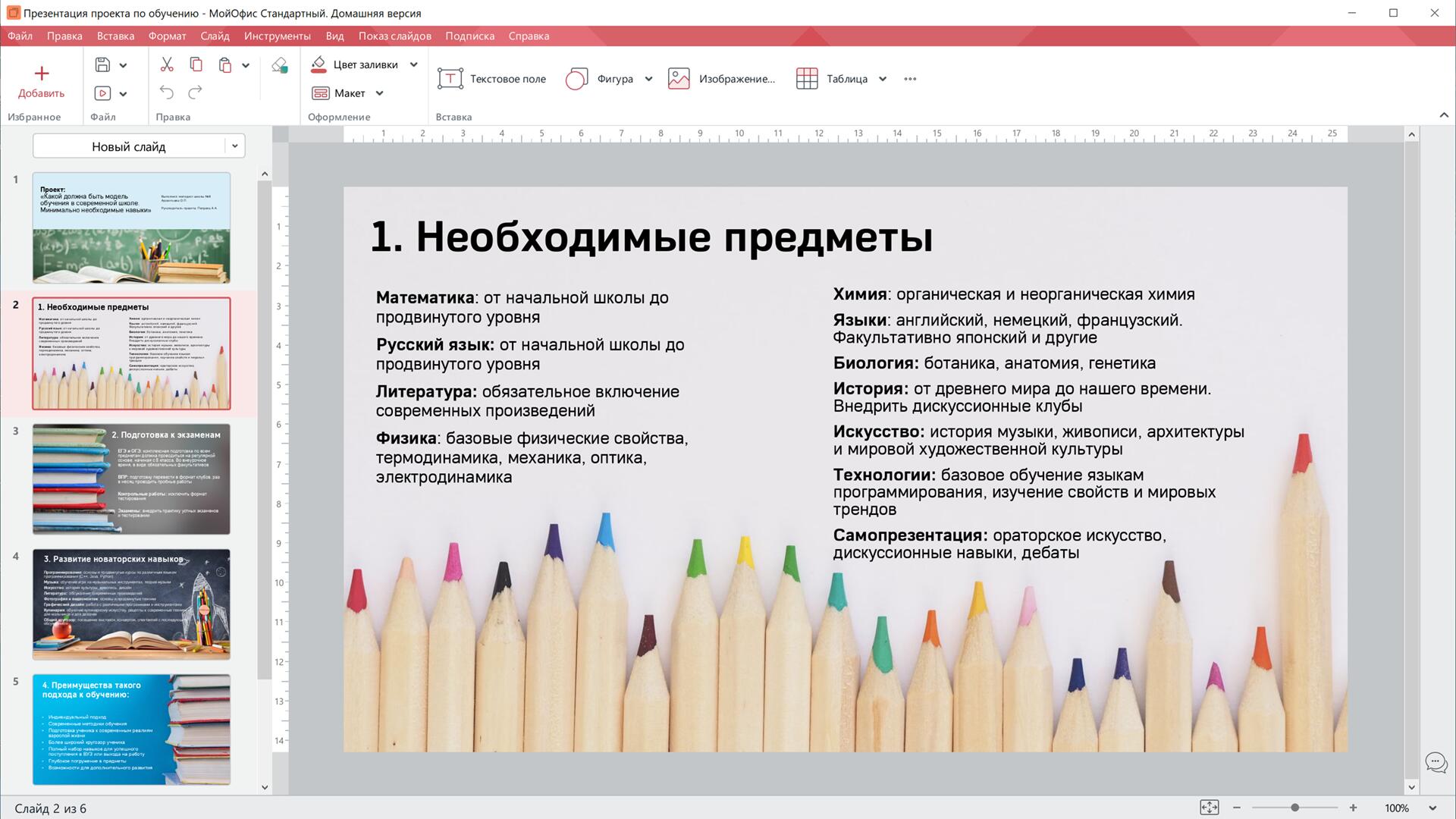
Task: Expand the Макет dropdown arrow
Action: pos(380,93)
